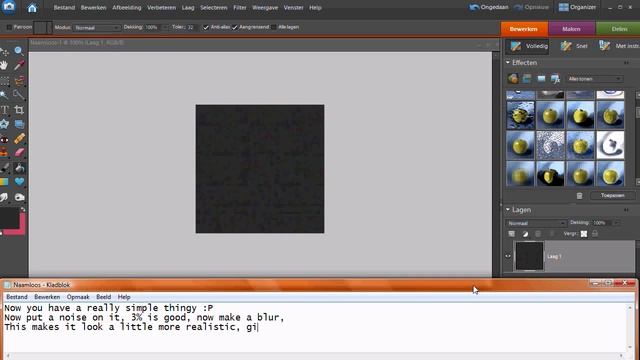Open the Lagen blend mode Normaal dropdown

tap(536, 223)
